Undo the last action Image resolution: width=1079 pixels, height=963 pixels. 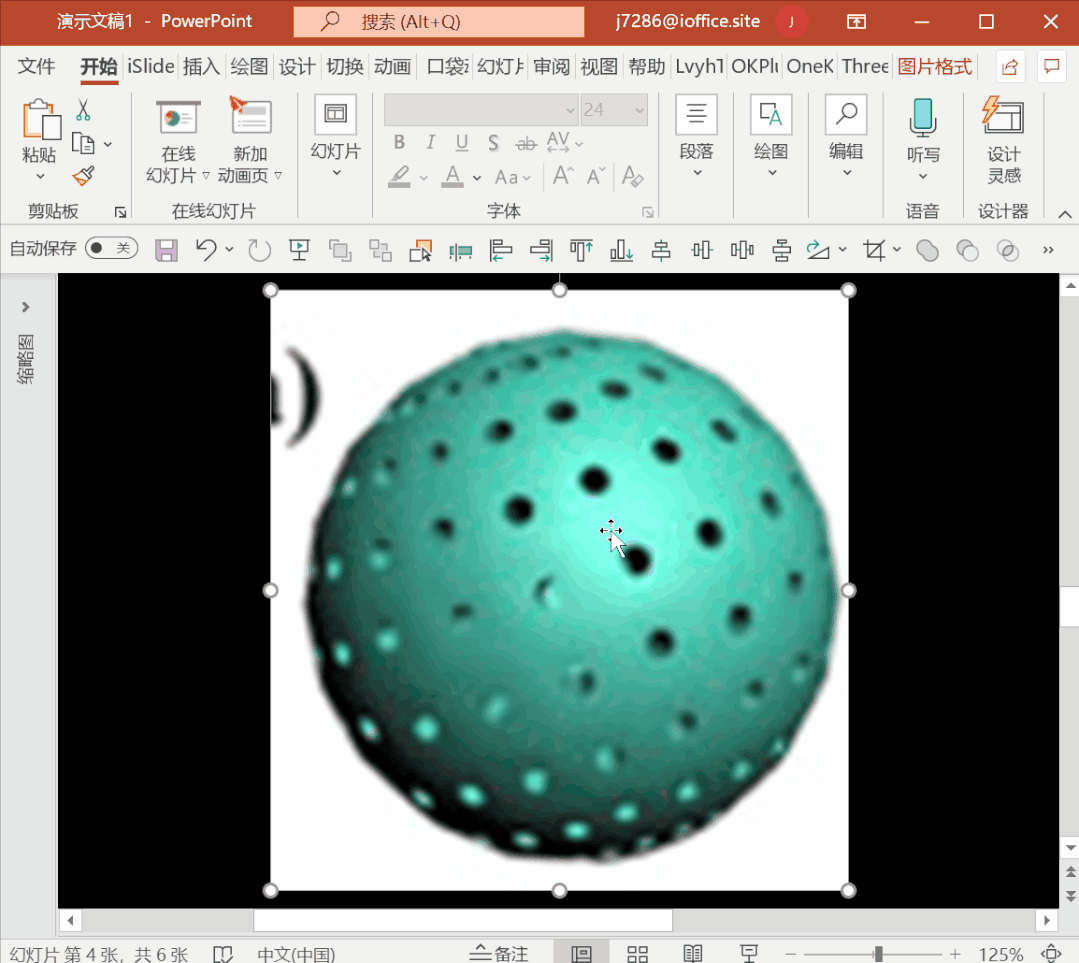pyautogui.click(x=205, y=249)
